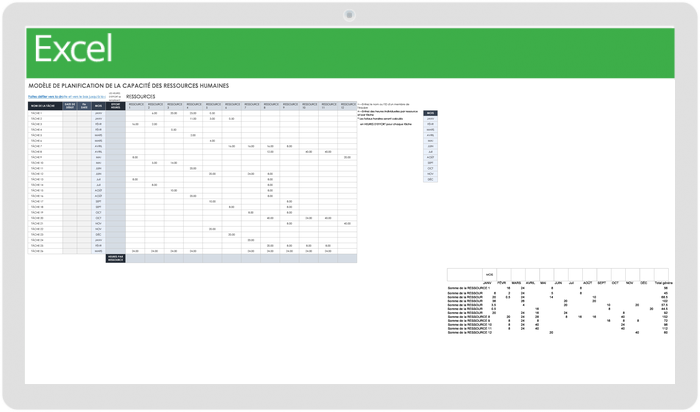The width and height of the screenshot is (700, 412).
Task: Select the 'Somme de la RESSOURCE 1' pivot row
Action: (558, 288)
